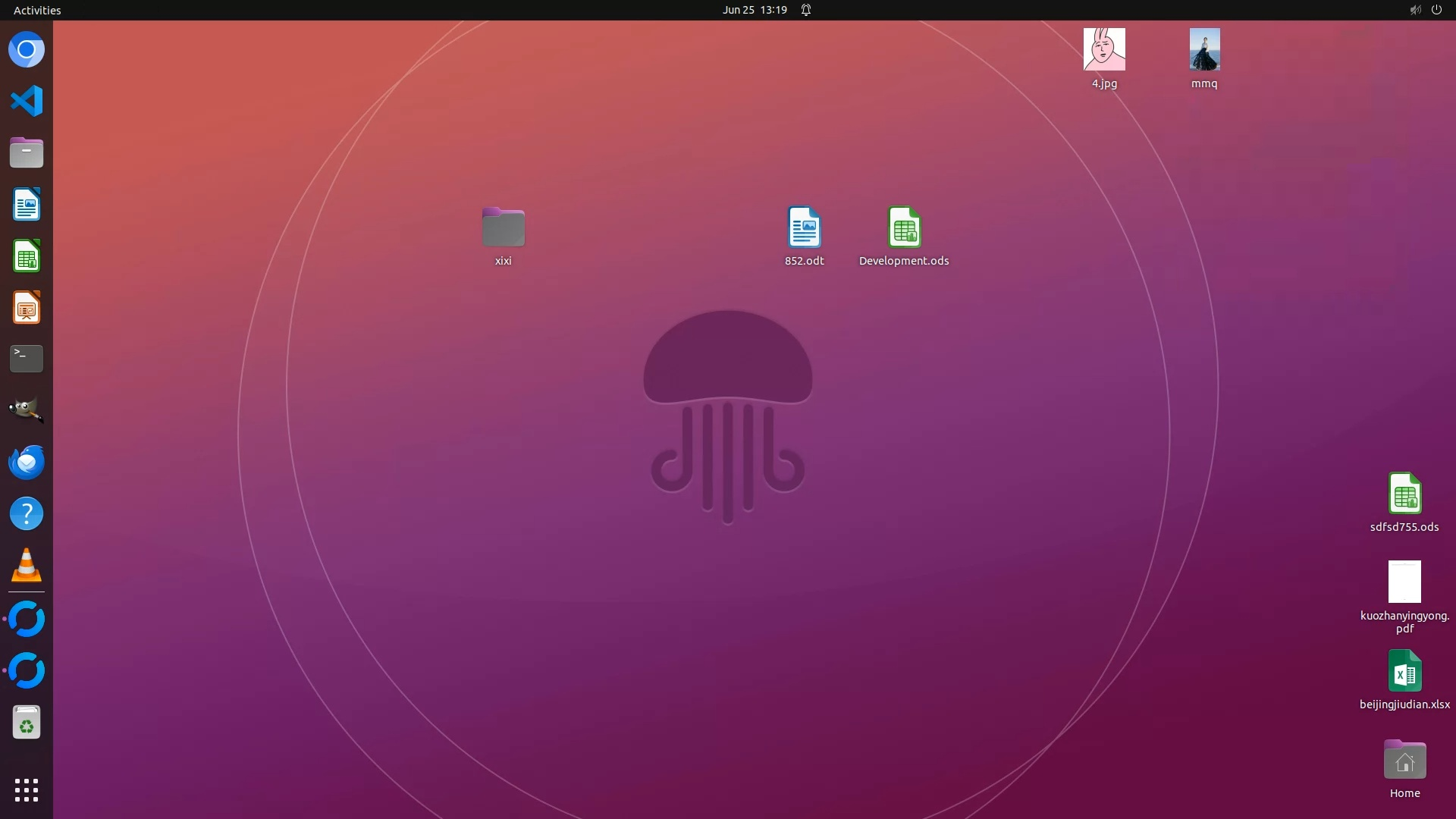Open the Trash in the dock
Image resolution: width=1456 pixels, height=819 pixels.
(x=27, y=723)
